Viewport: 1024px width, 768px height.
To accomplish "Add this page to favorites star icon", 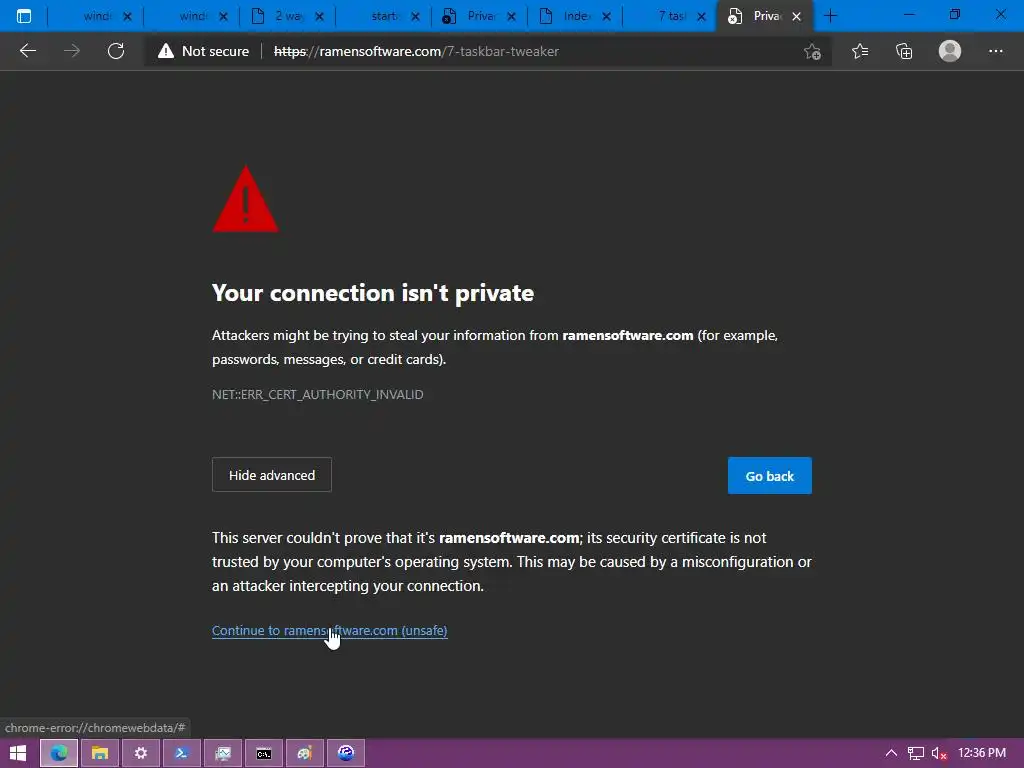I will pos(812,52).
